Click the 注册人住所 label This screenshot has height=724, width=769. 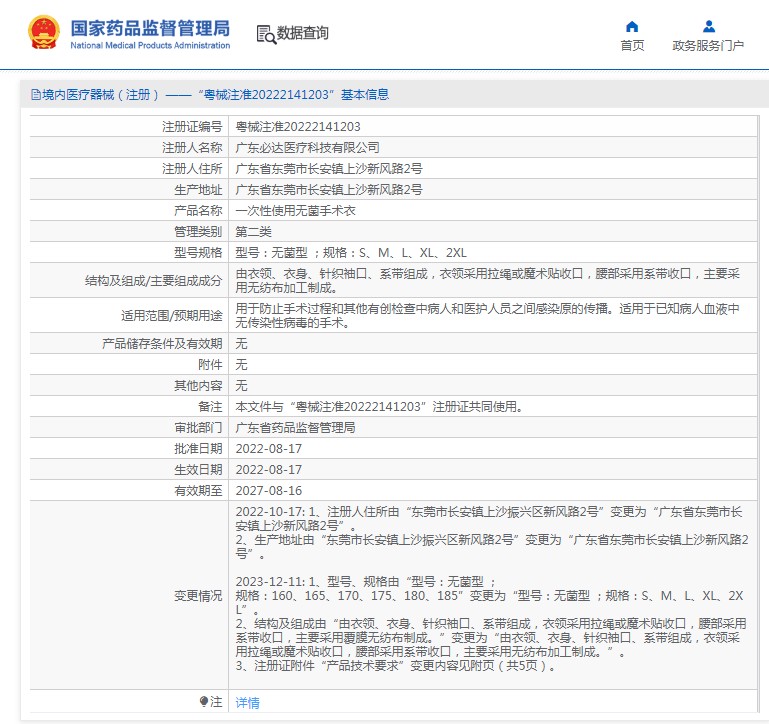[192, 169]
